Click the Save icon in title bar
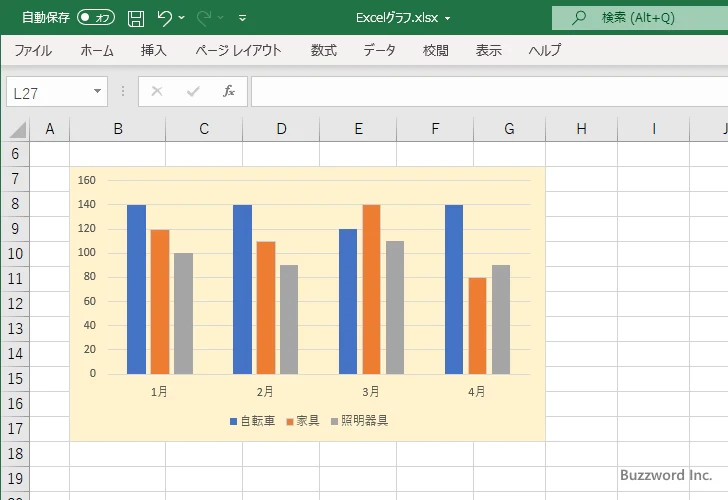 click(136, 18)
